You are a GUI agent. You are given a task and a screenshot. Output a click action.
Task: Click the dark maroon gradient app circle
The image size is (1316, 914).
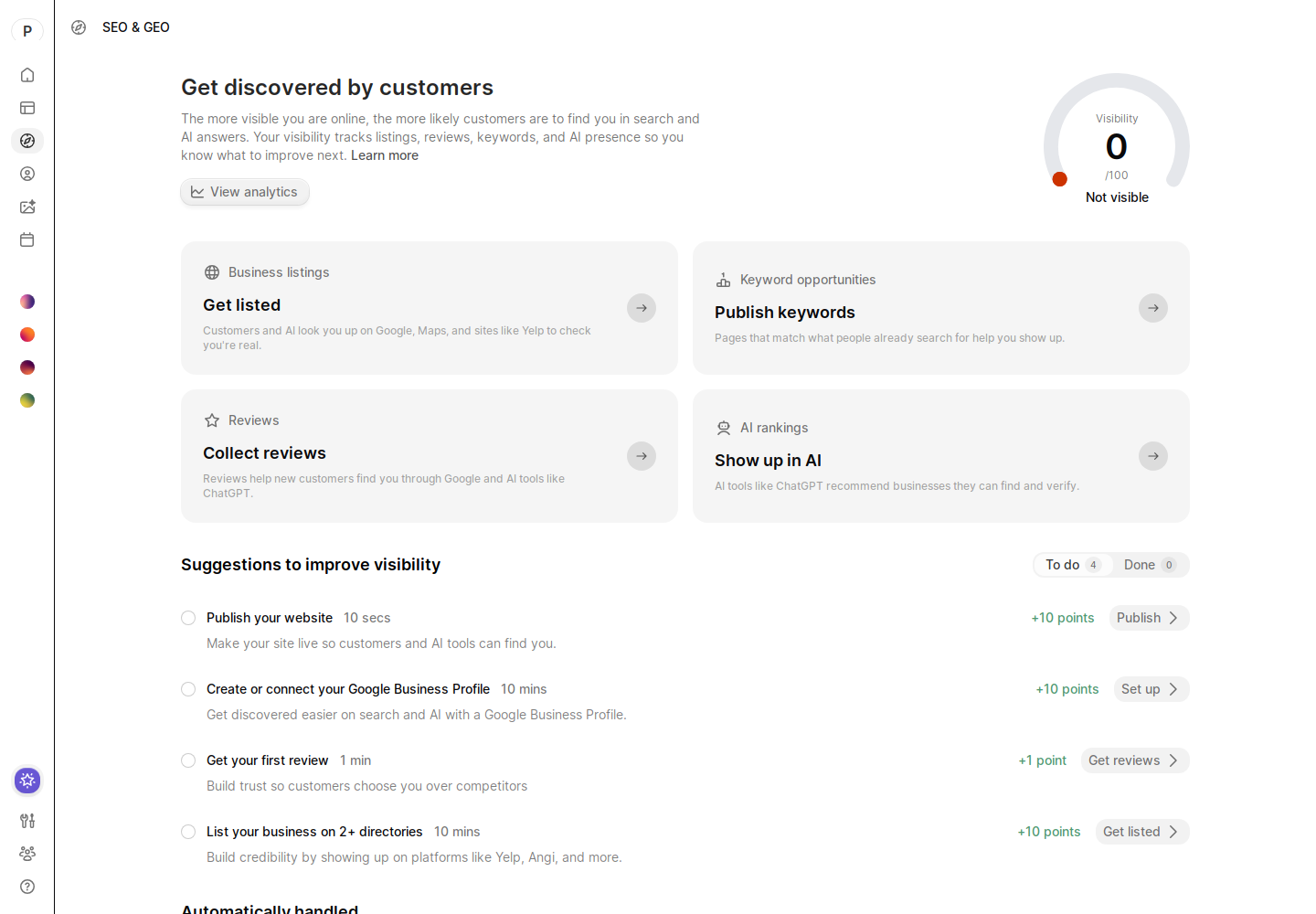(27, 367)
